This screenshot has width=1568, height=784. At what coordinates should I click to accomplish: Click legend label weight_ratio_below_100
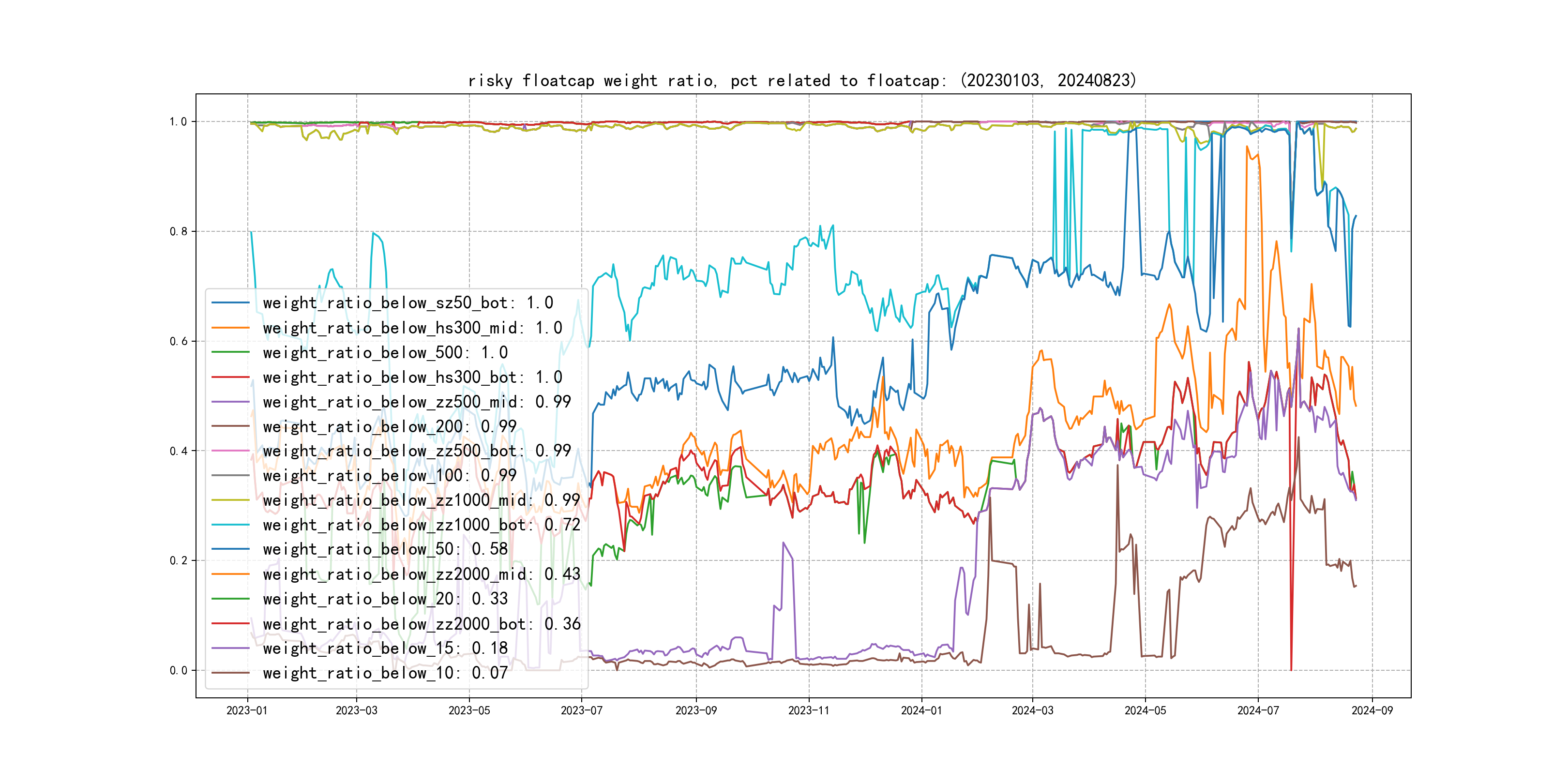(390, 475)
